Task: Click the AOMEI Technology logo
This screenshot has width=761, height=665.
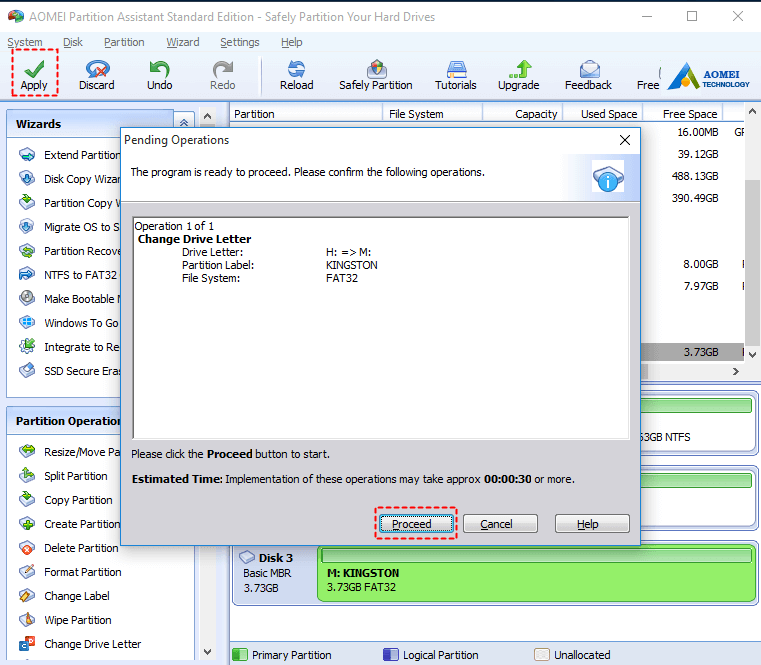Action: click(x=709, y=76)
